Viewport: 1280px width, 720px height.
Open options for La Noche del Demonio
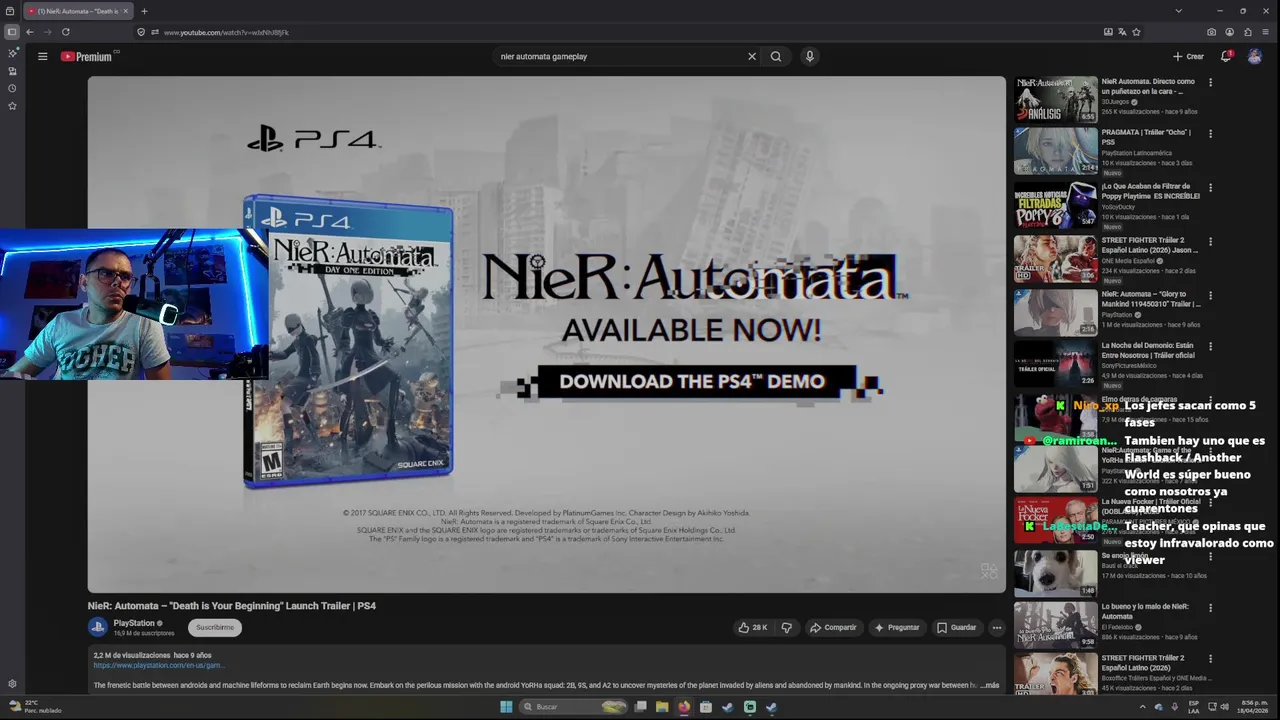tap(1210, 347)
